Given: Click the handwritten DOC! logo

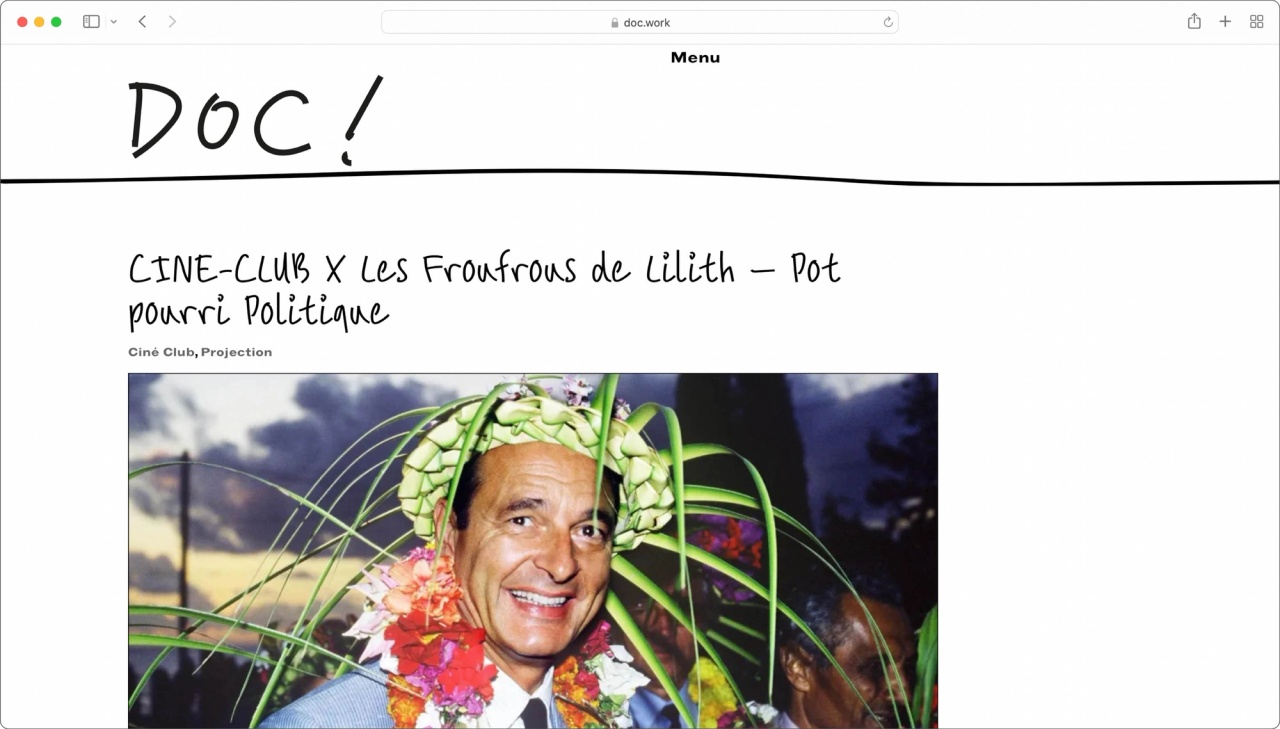Looking at the screenshot, I should coord(256,119).
